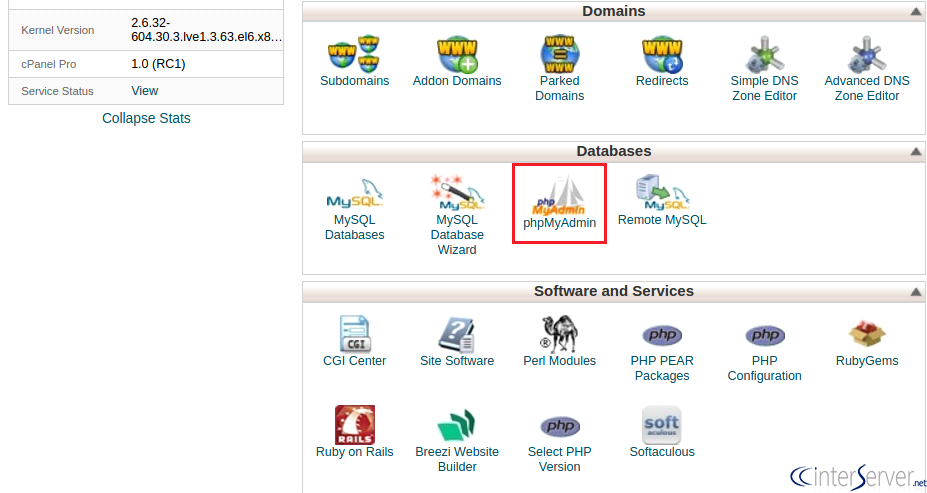Image resolution: width=927 pixels, height=493 pixels.
Task: Open the Subdomains icon
Action: (355, 54)
